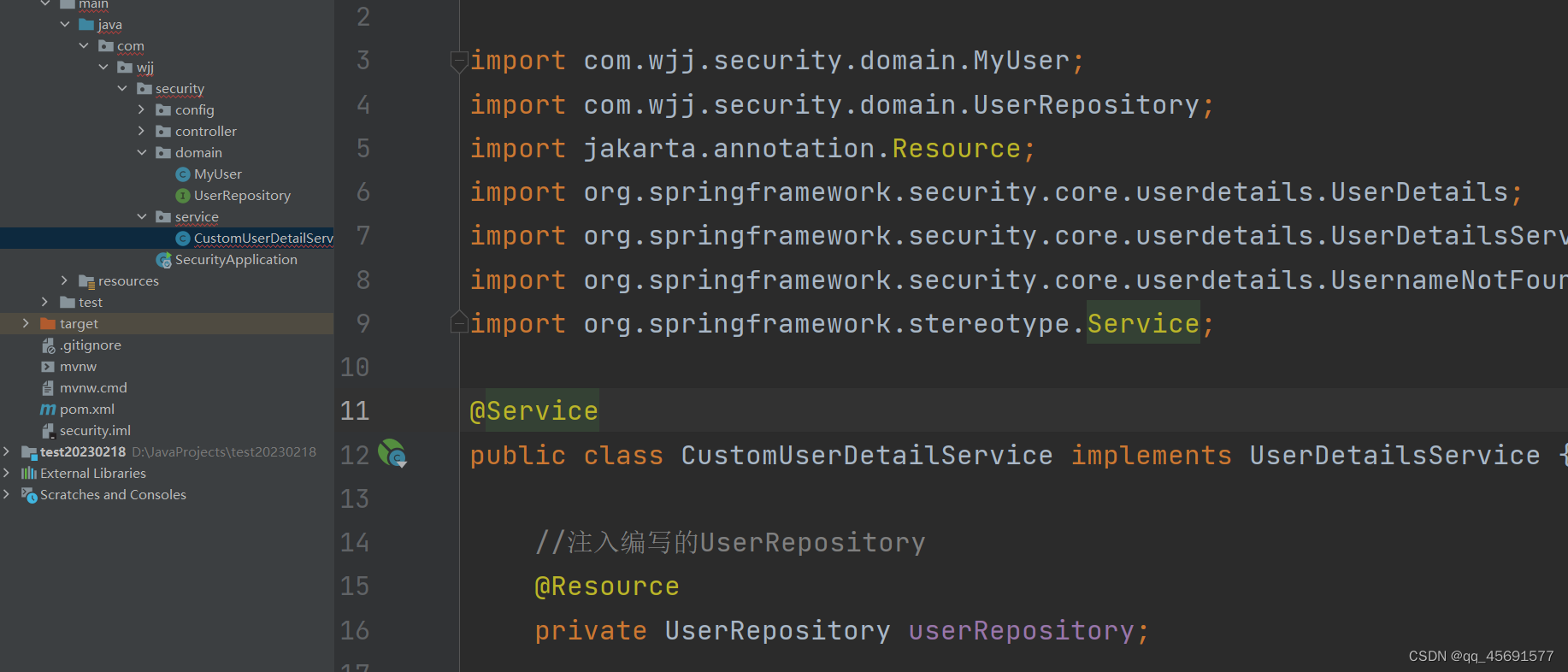This screenshot has width=1568, height=672.
Task: Select CustomUserDetailService file in project tree
Action: click(262, 239)
